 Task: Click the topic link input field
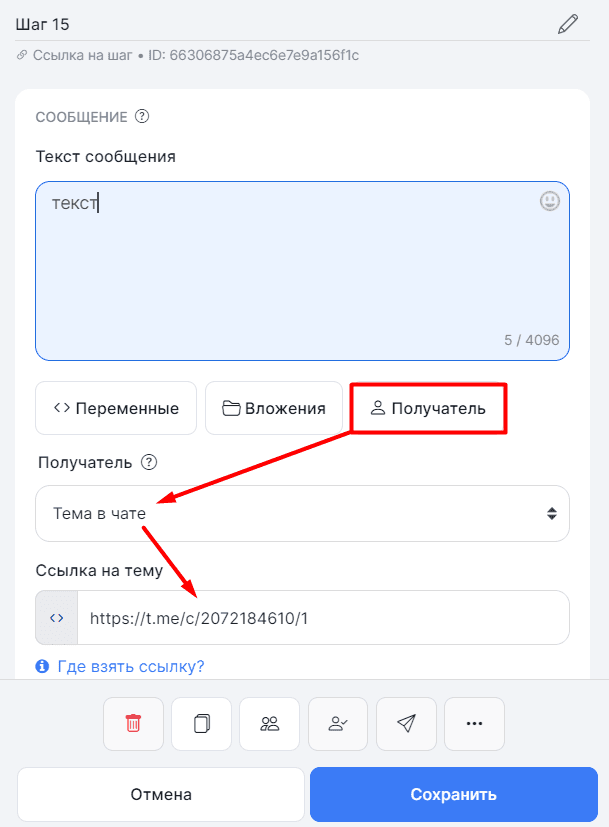pyautogui.click(x=320, y=617)
